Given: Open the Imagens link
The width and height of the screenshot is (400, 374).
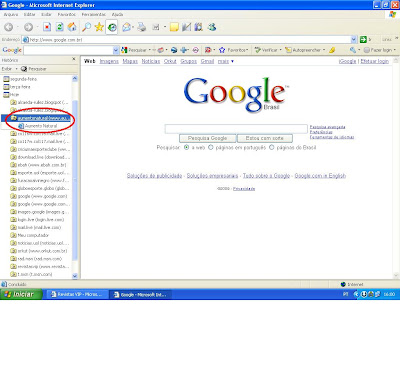Looking at the screenshot, I should (x=109, y=61).
